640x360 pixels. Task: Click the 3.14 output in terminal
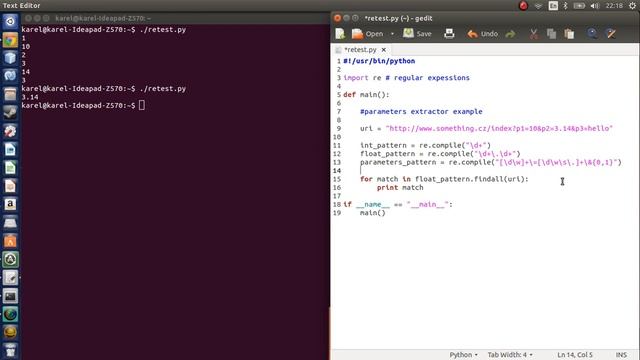click(30, 97)
